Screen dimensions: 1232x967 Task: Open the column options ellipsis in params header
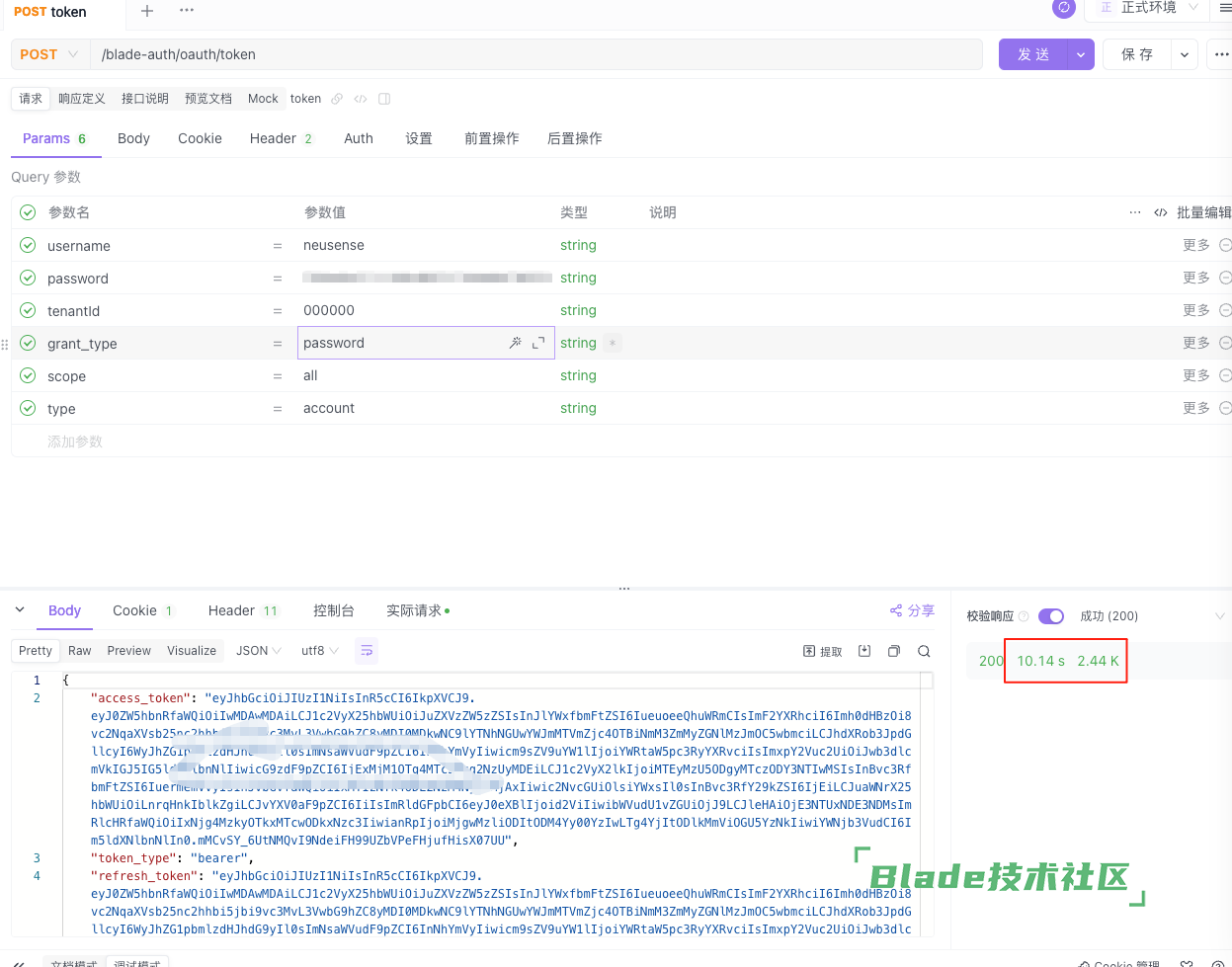point(1135,212)
